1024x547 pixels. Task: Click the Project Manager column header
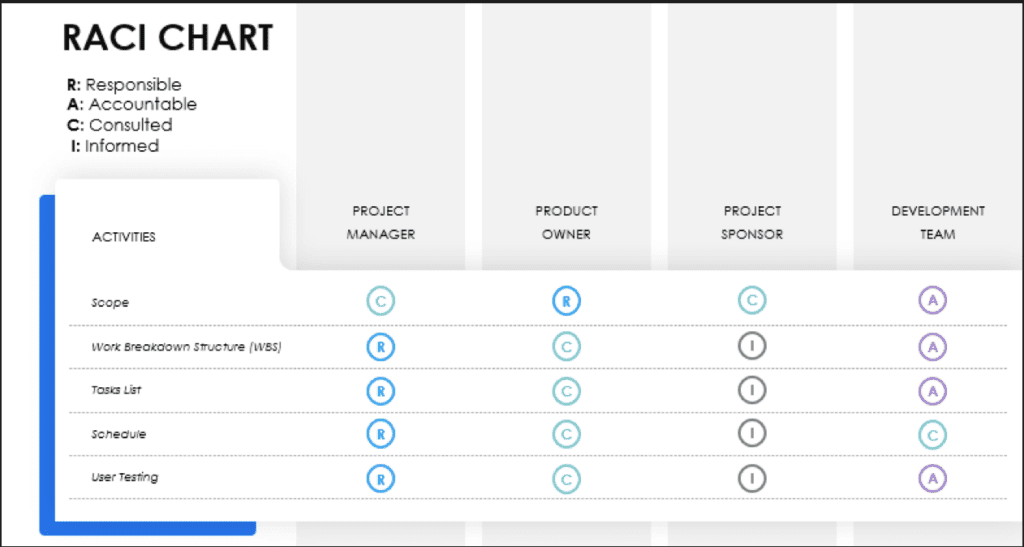pos(381,223)
